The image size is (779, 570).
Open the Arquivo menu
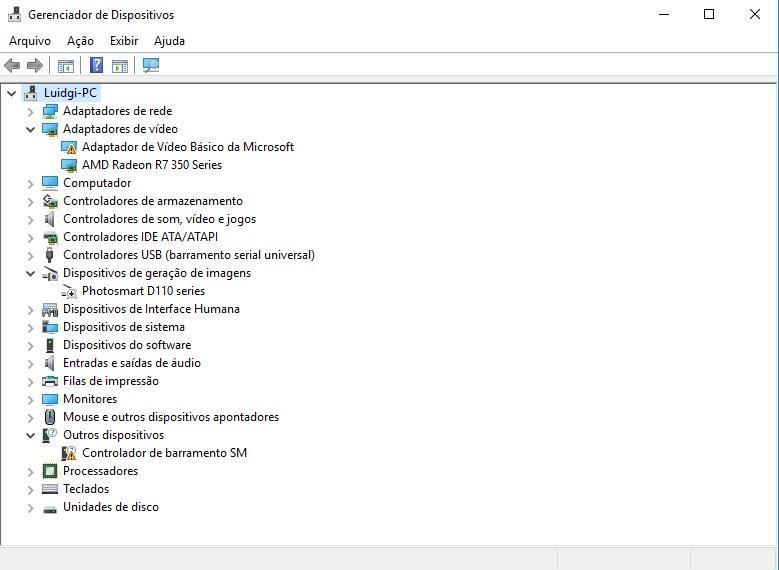[x=30, y=41]
